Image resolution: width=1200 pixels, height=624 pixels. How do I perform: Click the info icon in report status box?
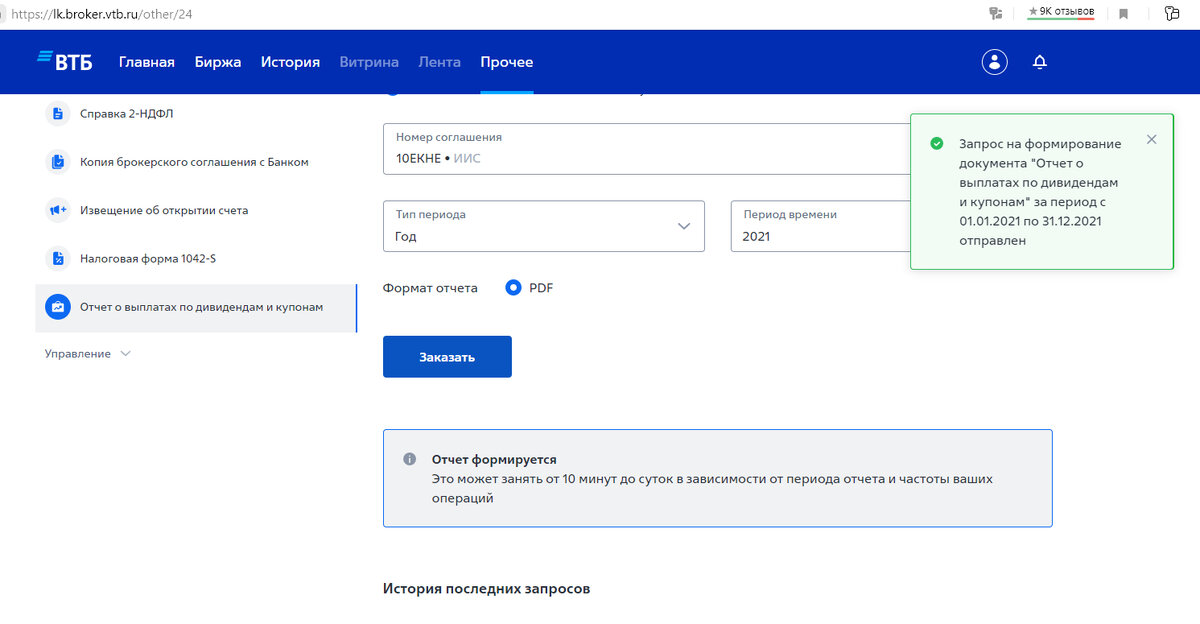(409, 459)
